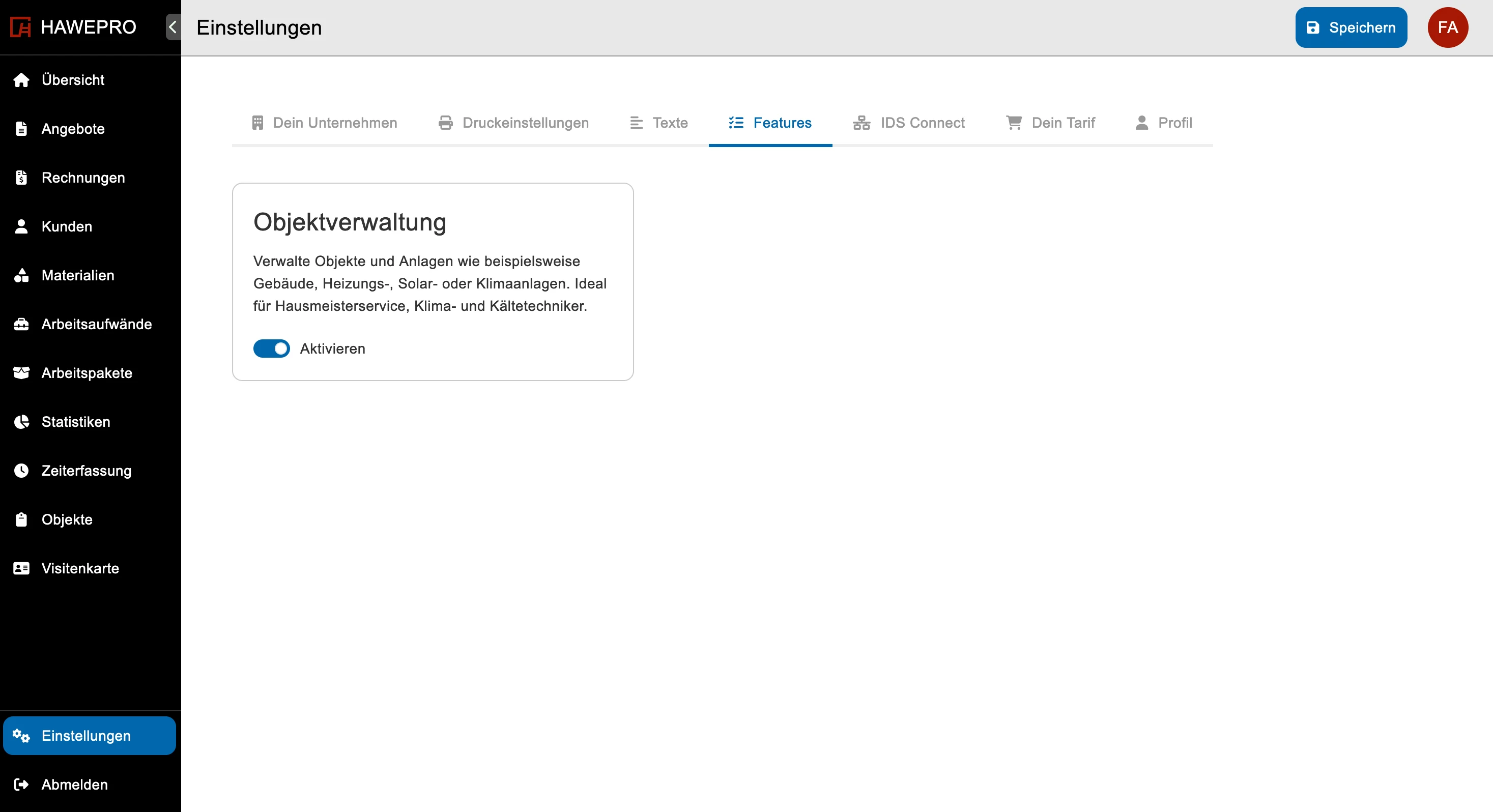This screenshot has height=812, width=1493.
Task: Click the Speichern save button
Action: (1351, 27)
